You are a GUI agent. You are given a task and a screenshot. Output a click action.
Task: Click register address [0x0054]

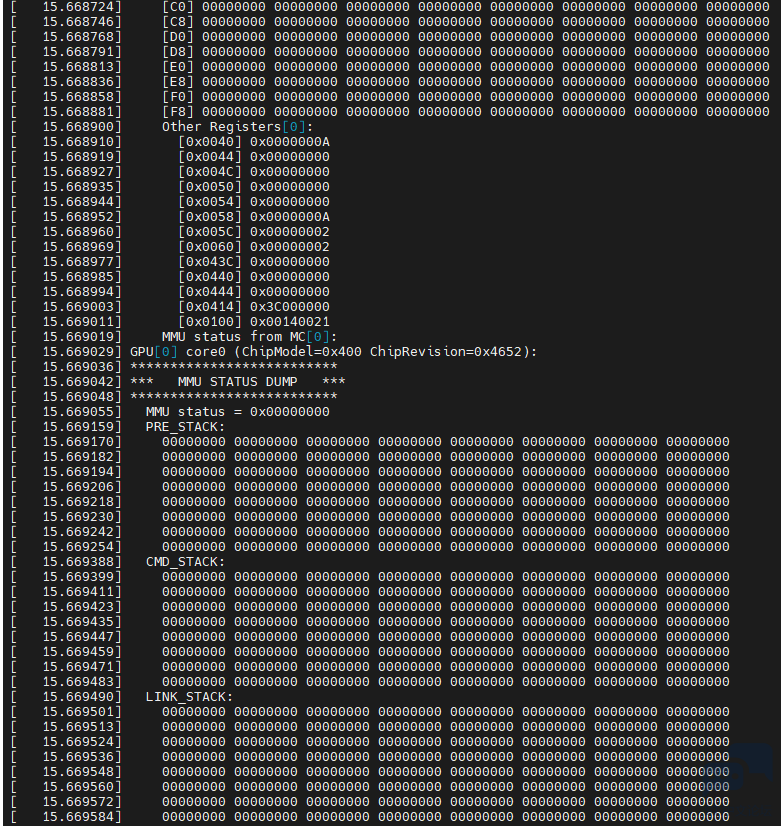click(210, 202)
